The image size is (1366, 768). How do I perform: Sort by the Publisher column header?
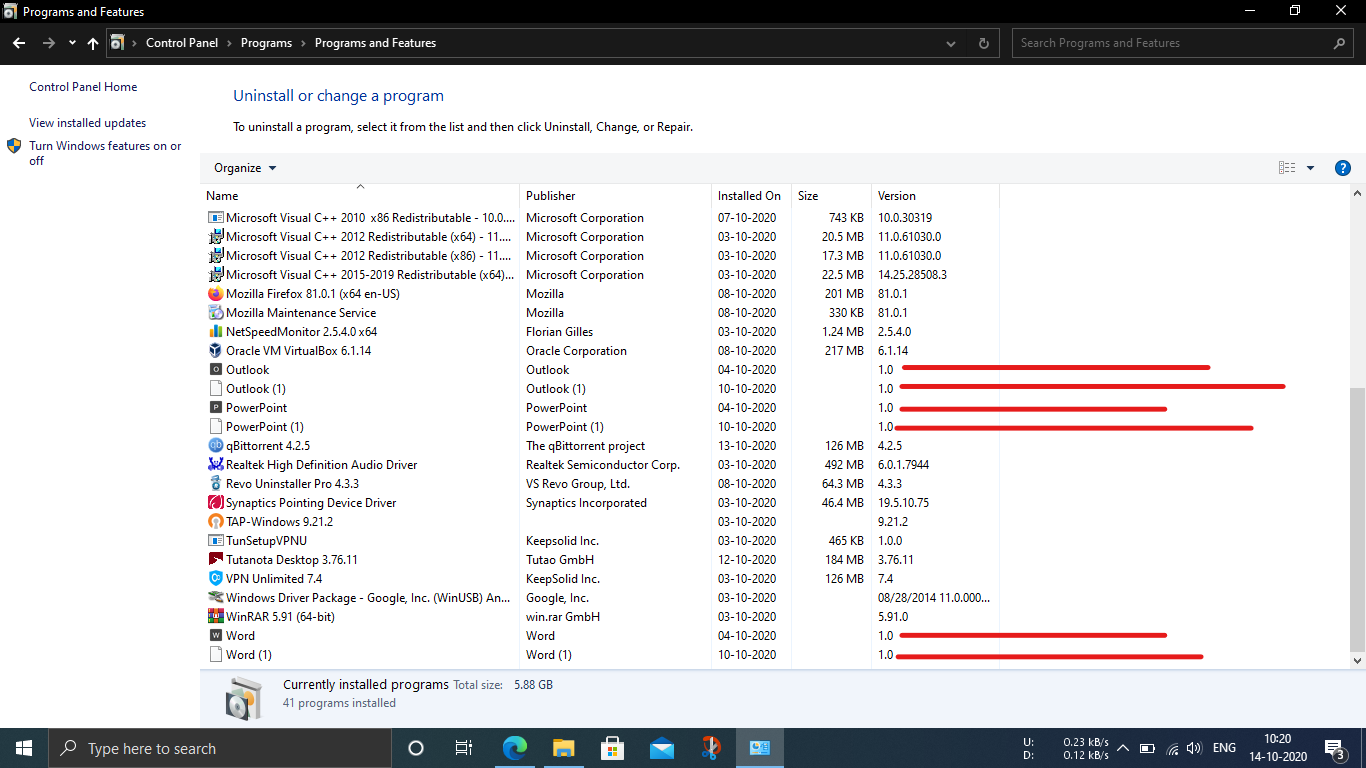616,196
